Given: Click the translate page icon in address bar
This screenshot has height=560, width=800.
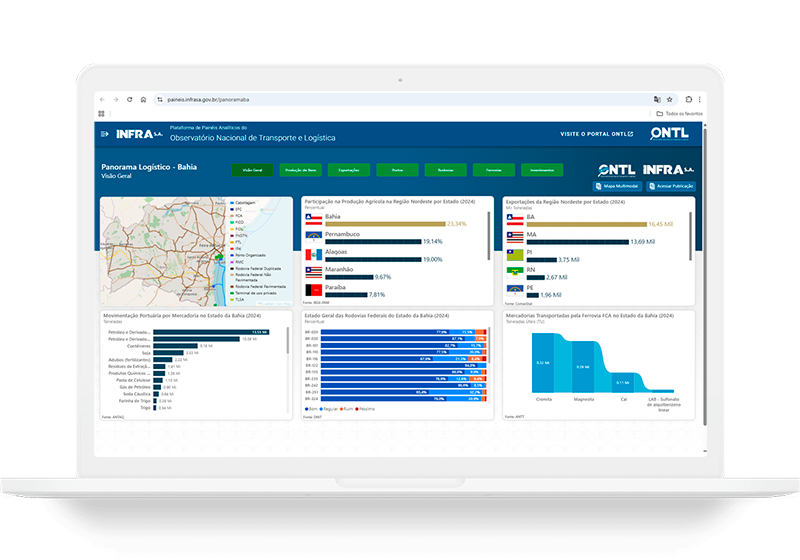Looking at the screenshot, I should [x=657, y=99].
